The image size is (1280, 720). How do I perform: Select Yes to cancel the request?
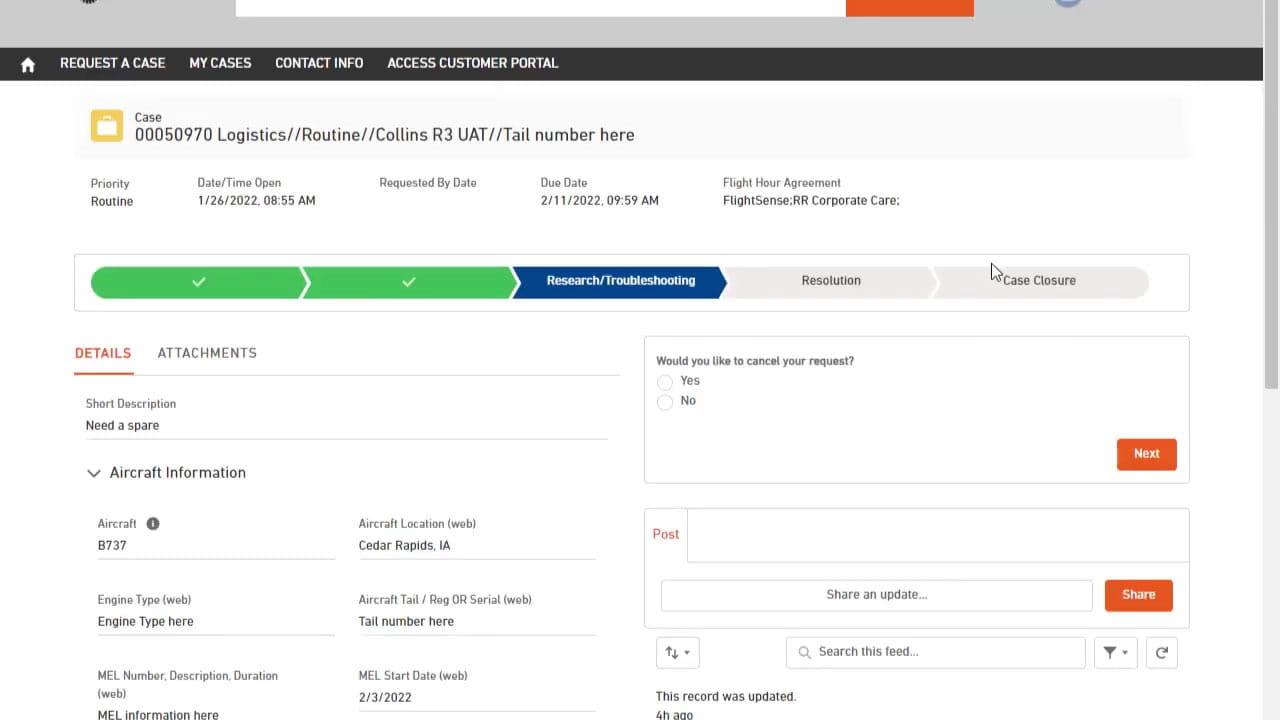coord(665,382)
